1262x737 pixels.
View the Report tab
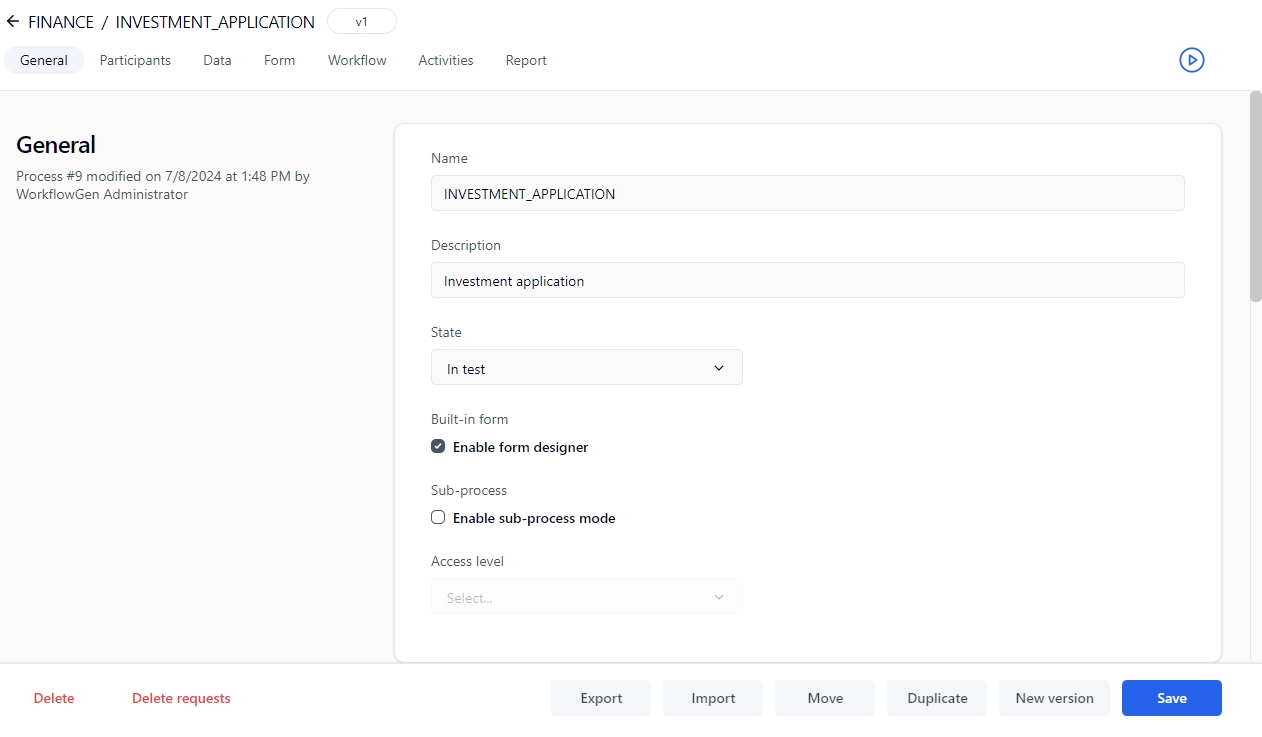[x=526, y=60]
